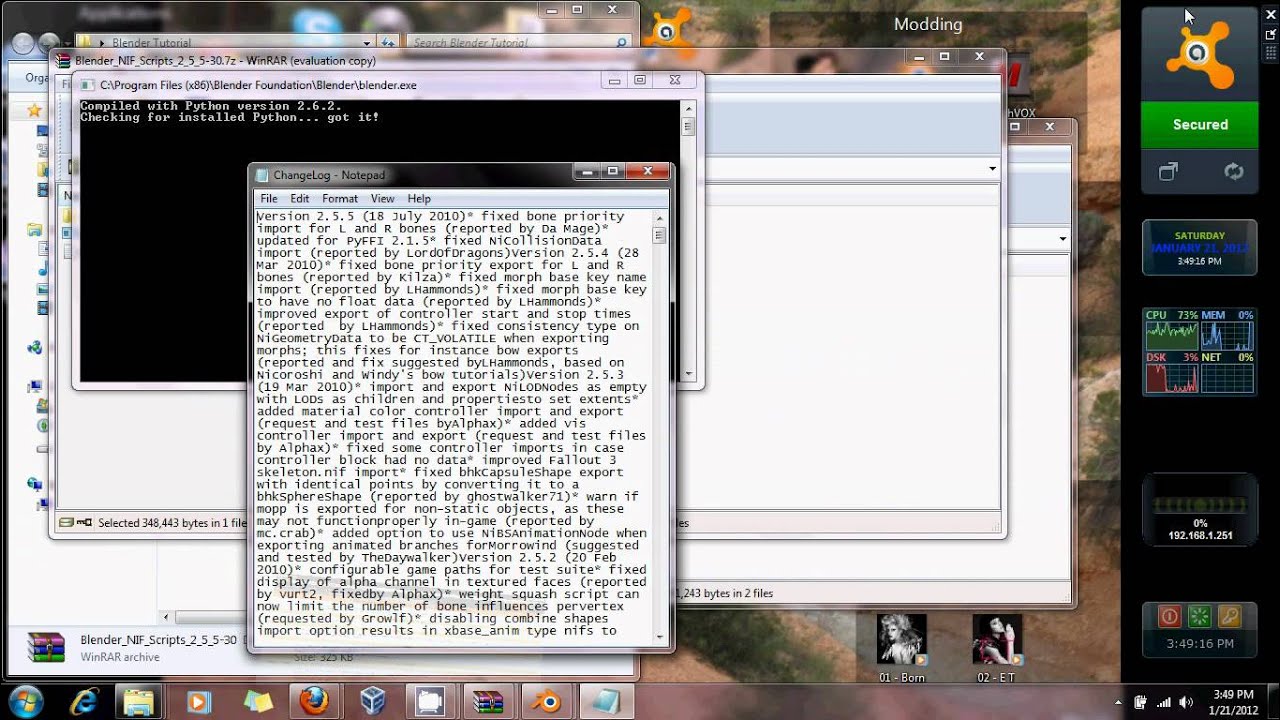Open Windows Explorer from the taskbar
The image size is (1280, 720).
(x=139, y=701)
